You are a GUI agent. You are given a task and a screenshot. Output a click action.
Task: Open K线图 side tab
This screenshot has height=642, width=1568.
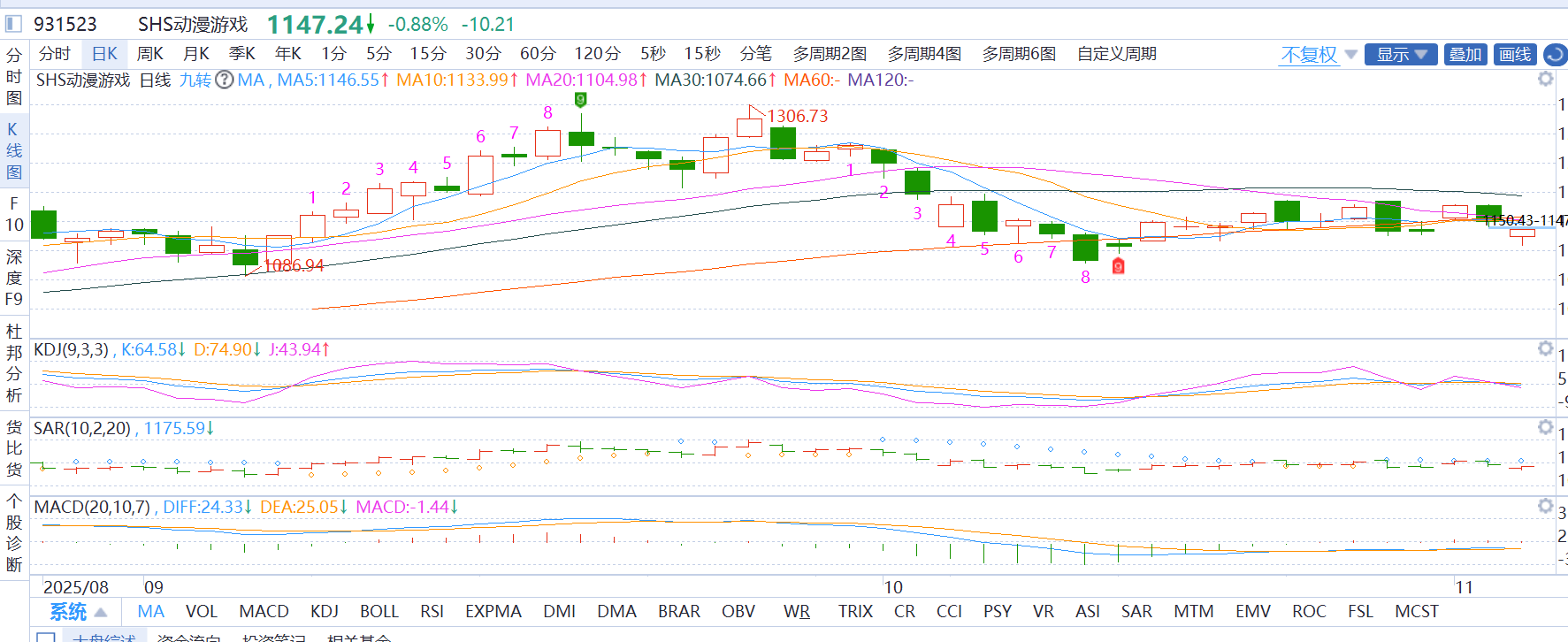14,150
